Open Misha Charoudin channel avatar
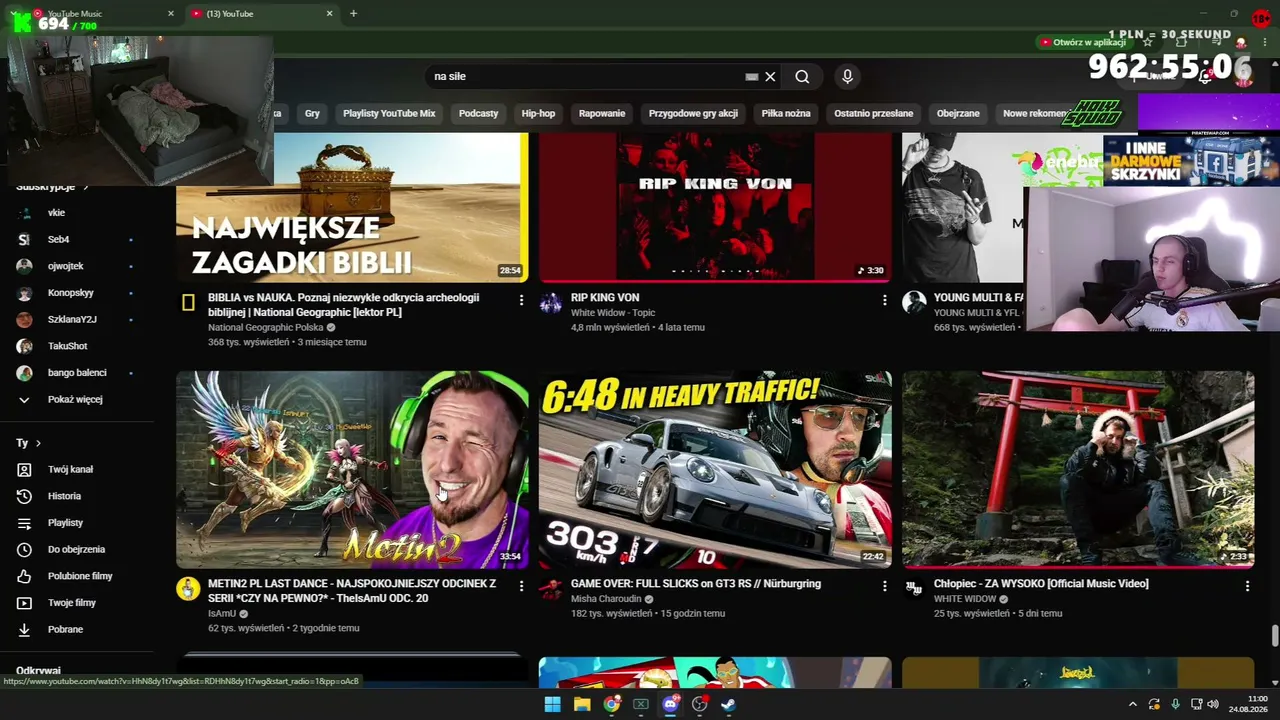This screenshot has height=720, width=1280. 551,588
